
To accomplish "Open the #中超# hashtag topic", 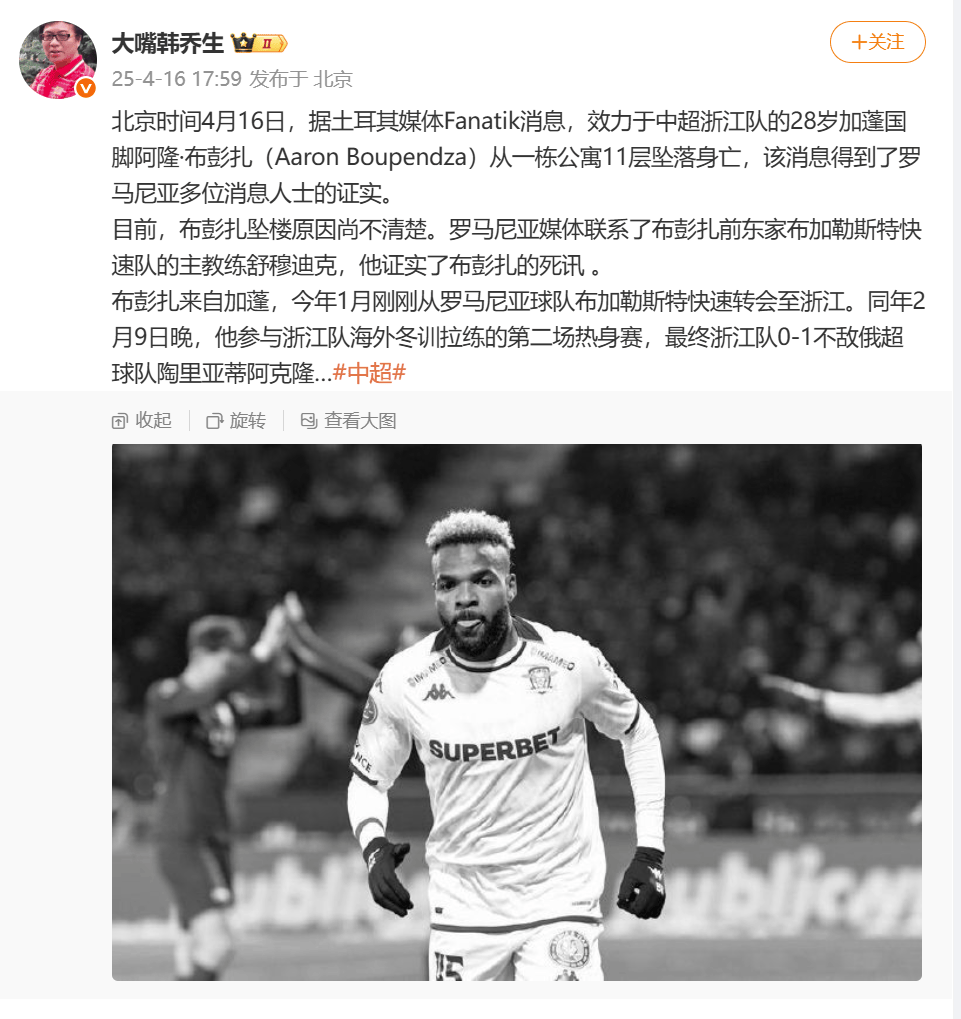I will click(369, 373).
